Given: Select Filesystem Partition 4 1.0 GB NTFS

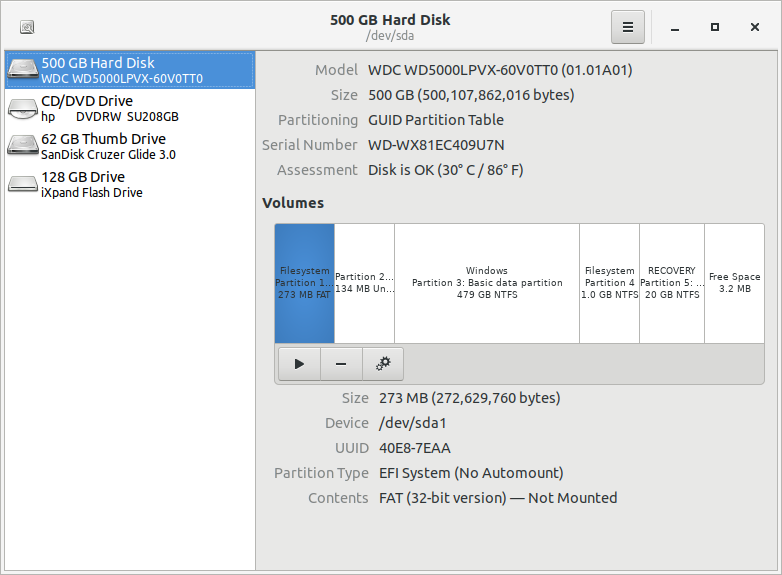Looking at the screenshot, I should tap(609, 283).
